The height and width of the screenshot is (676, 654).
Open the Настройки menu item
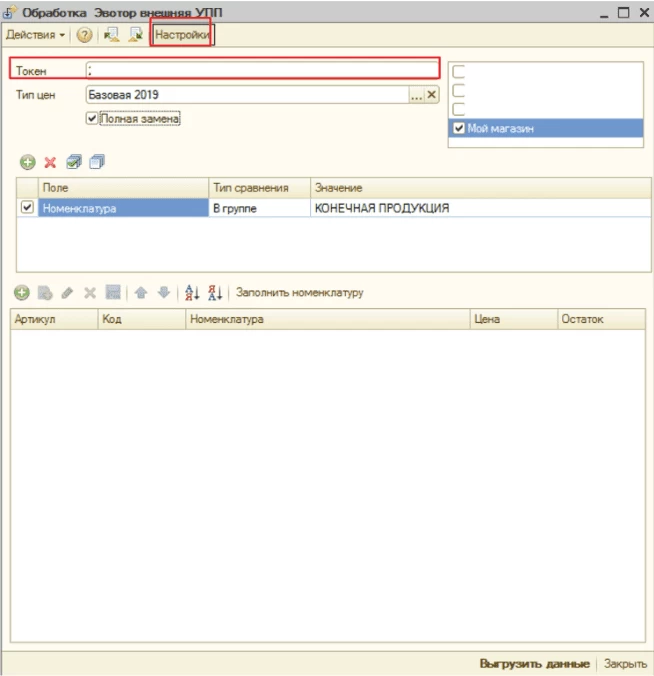[181, 35]
